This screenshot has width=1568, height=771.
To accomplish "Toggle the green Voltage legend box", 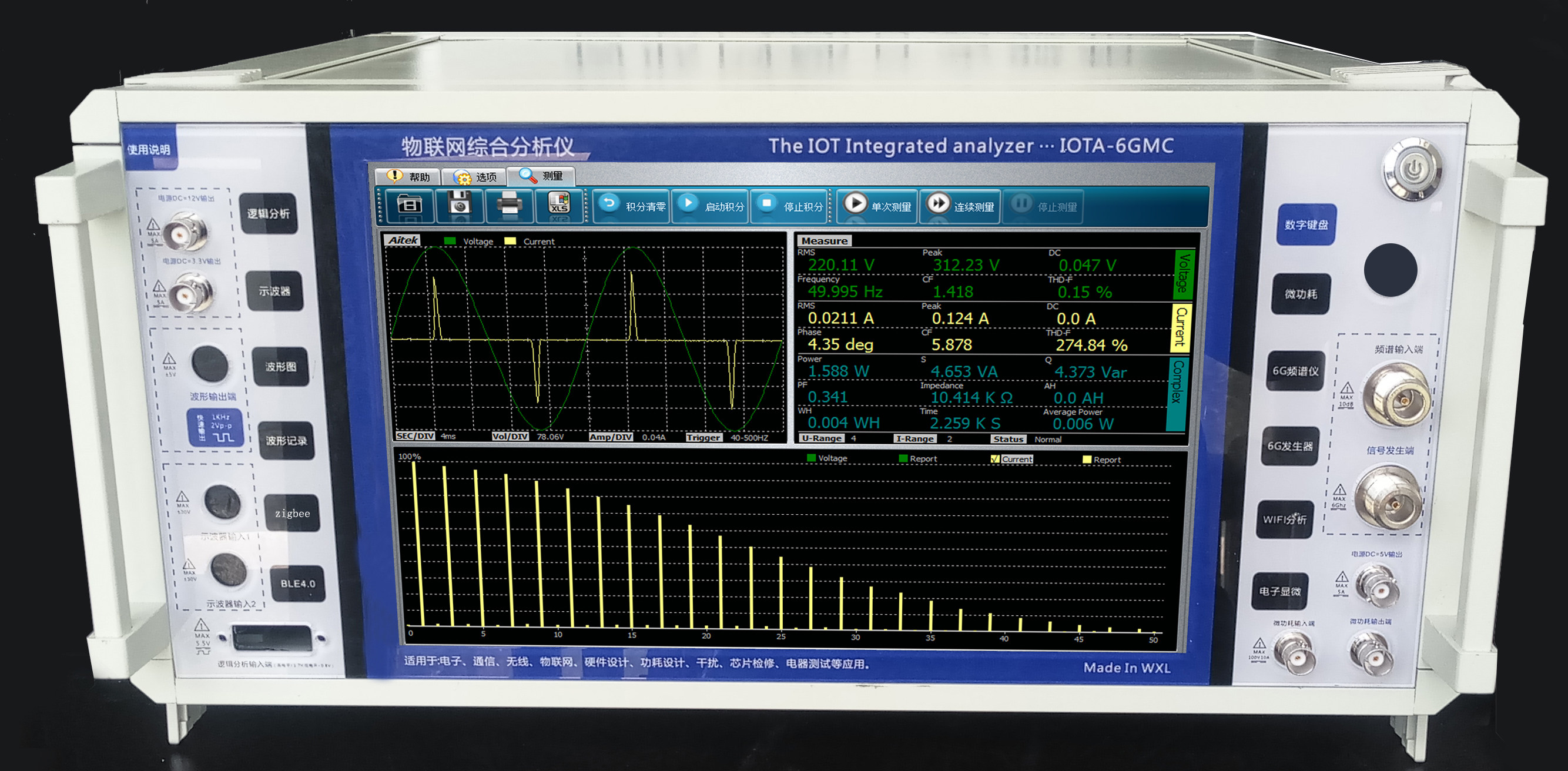I will (811, 458).
